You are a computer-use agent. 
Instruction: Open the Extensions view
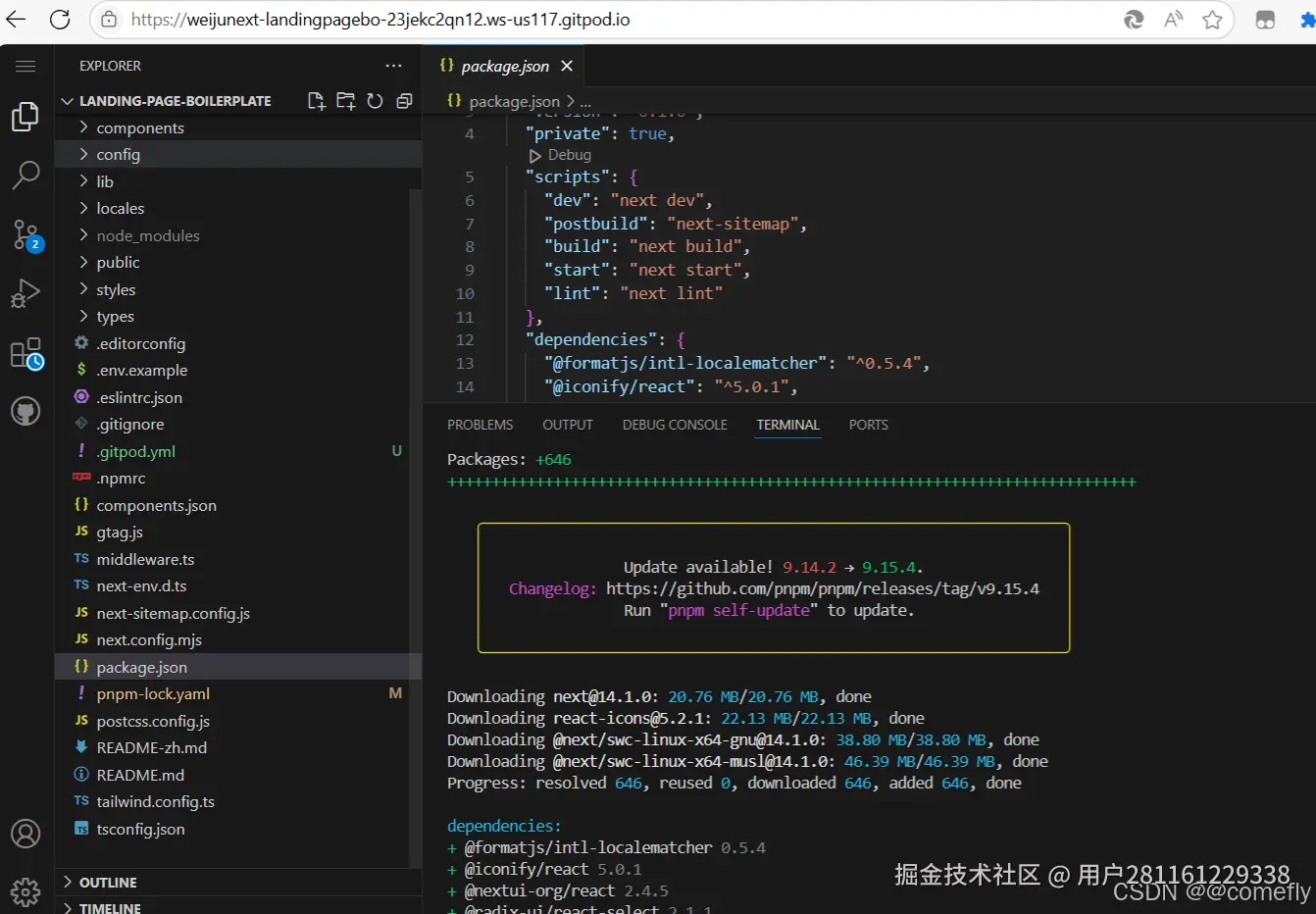tap(25, 353)
